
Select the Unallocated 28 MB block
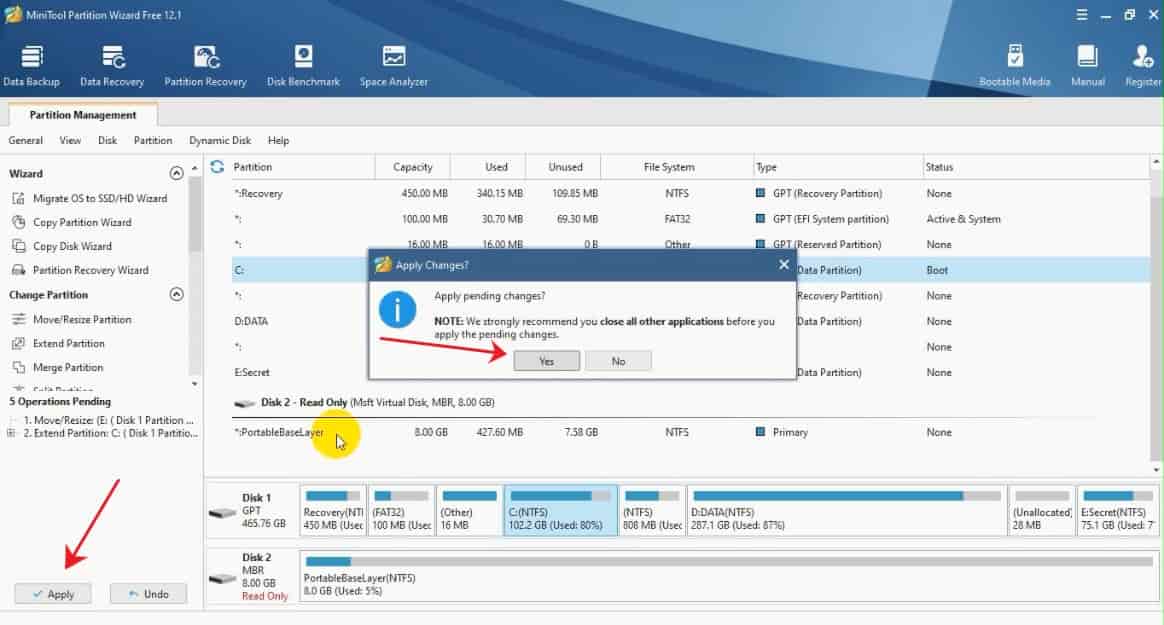click(1042, 511)
